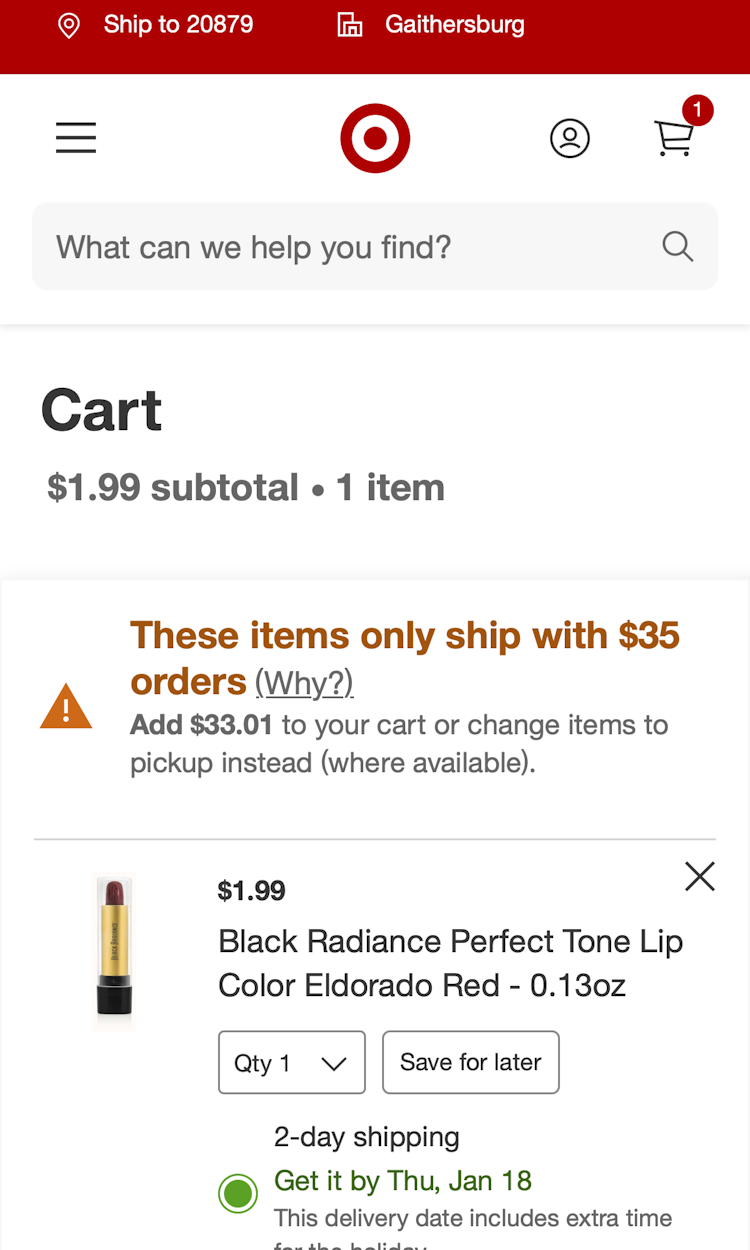Image resolution: width=750 pixels, height=1250 pixels.
Task: Click the Gaithersburg store icon
Action: pyautogui.click(x=350, y=25)
